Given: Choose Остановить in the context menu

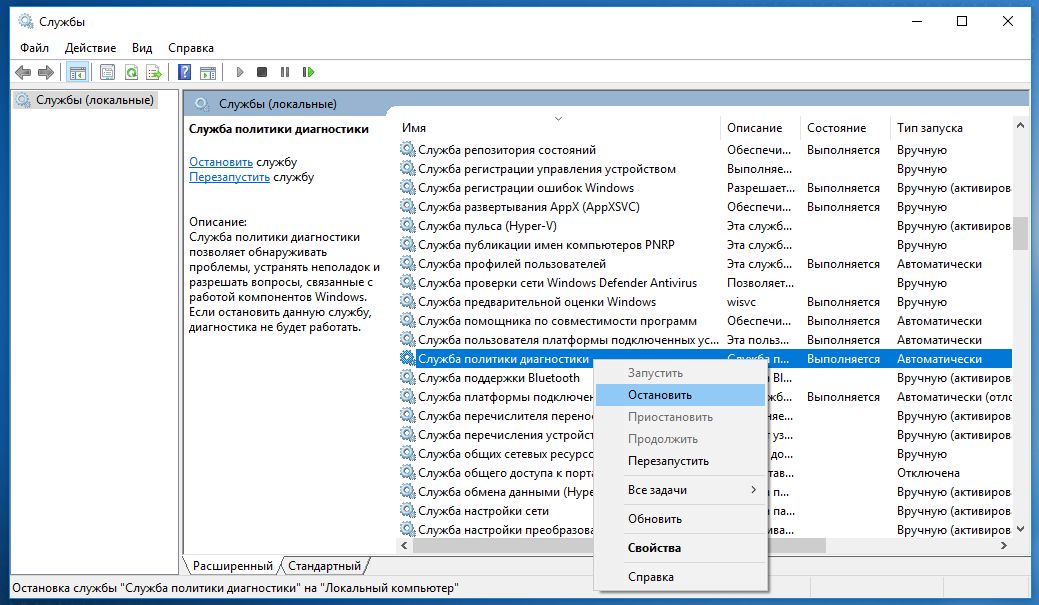Looking at the screenshot, I should point(681,395).
